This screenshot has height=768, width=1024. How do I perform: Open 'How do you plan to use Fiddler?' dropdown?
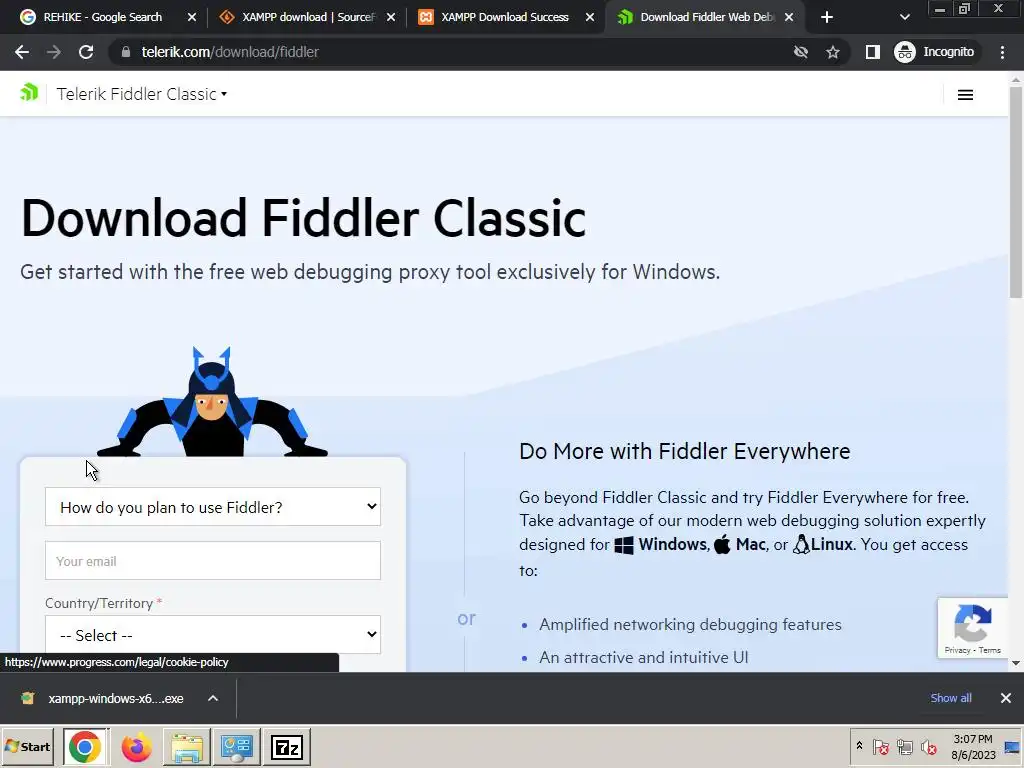tap(213, 507)
